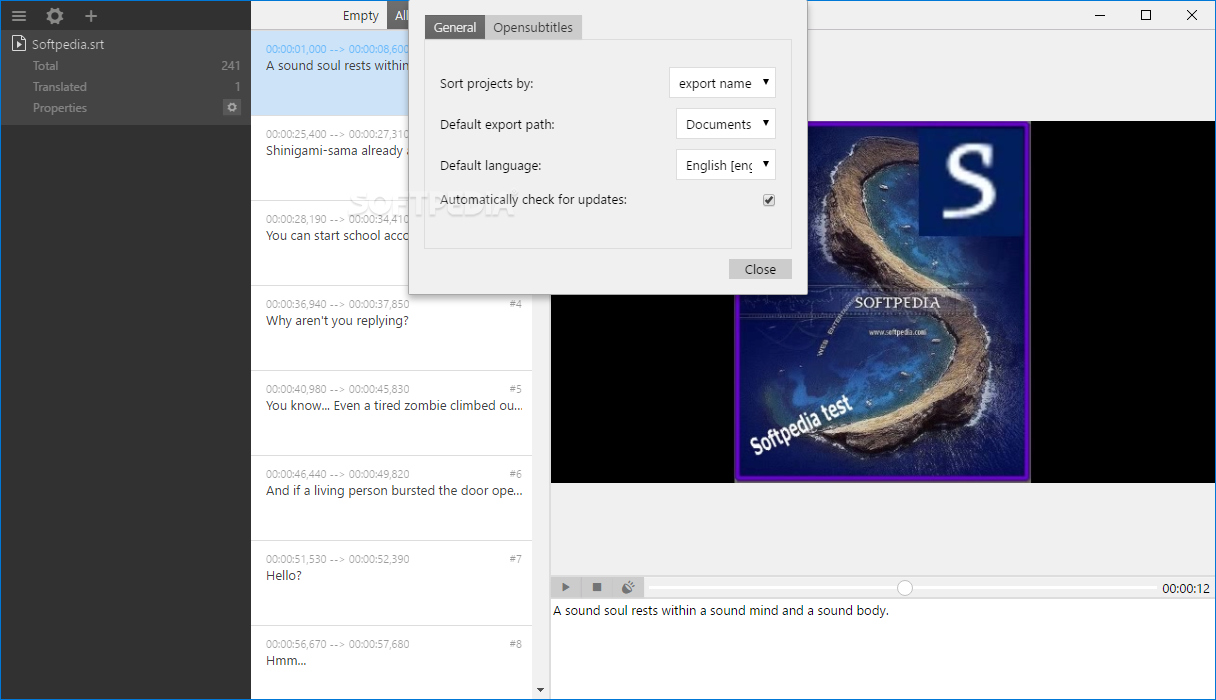This screenshot has height=700, width=1216.
Task: Click the video preview thumbnail
Action: click(882, 302)
